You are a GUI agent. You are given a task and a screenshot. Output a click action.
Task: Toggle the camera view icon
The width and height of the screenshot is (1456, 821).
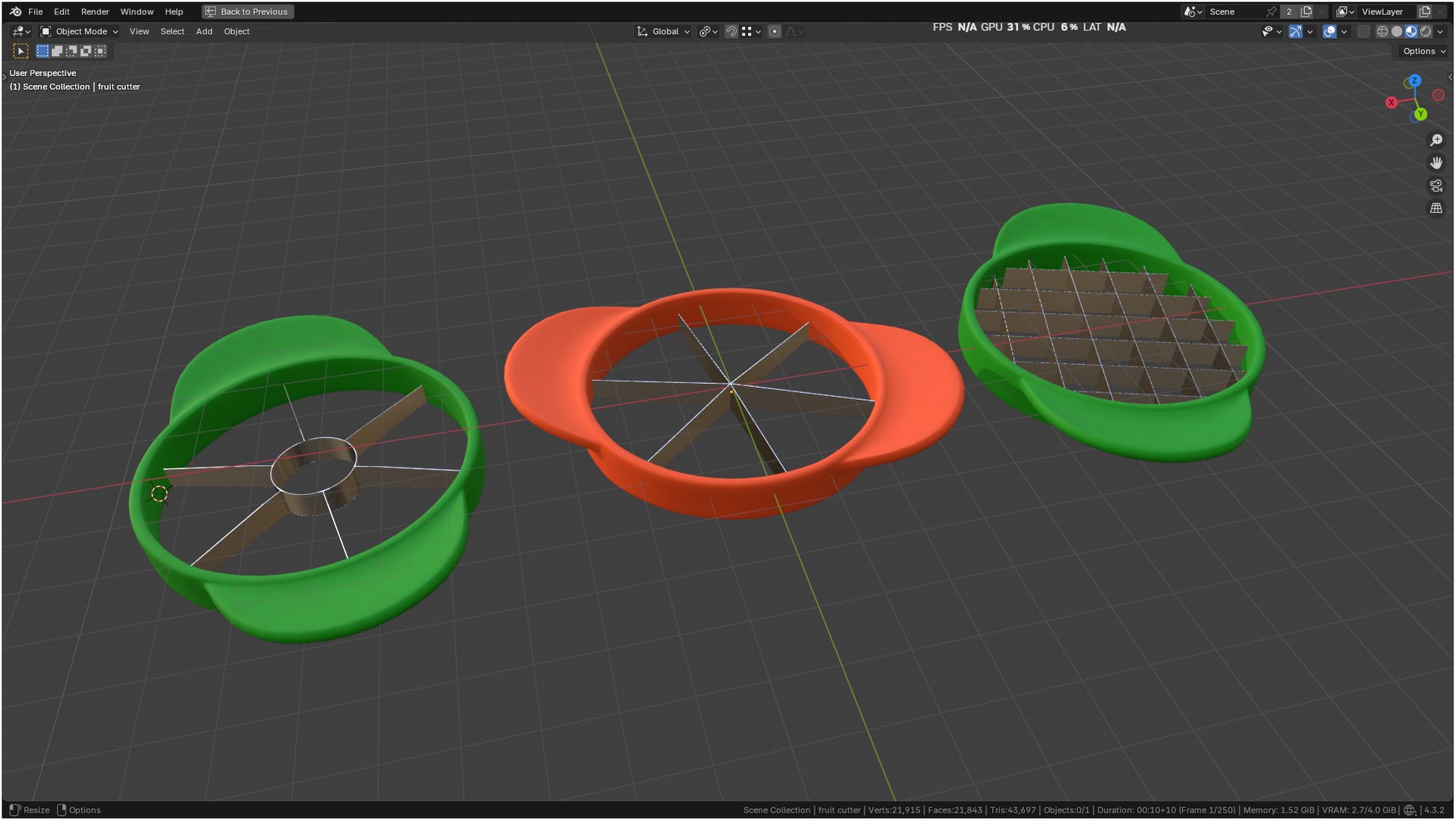click(x=1436, y=185)
